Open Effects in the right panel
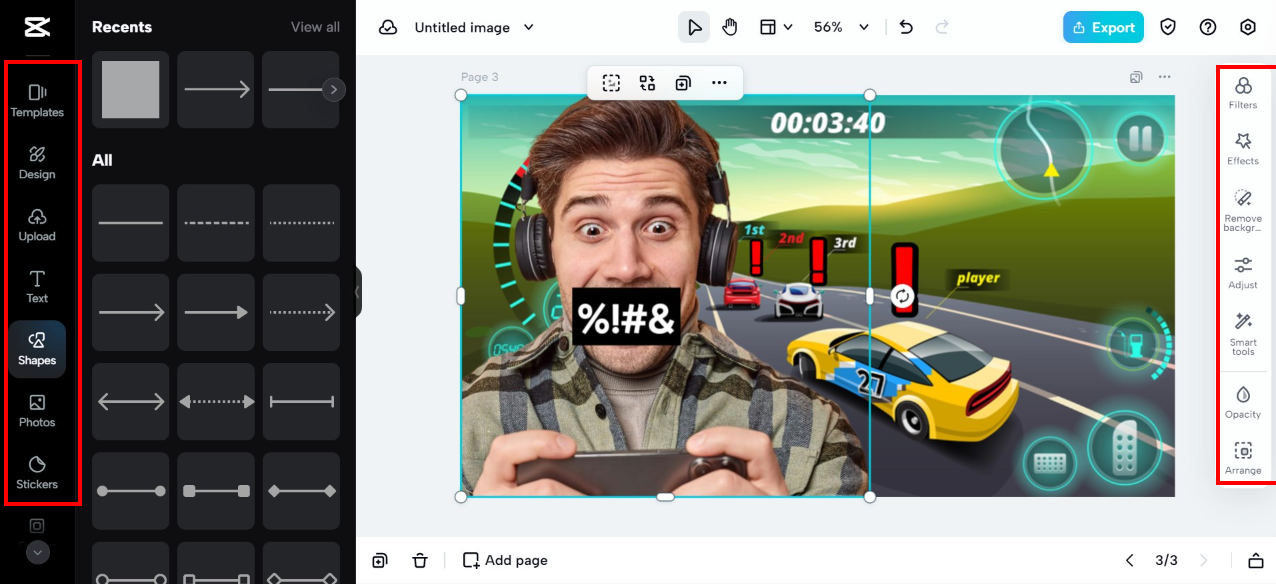 coord(1243,149)
